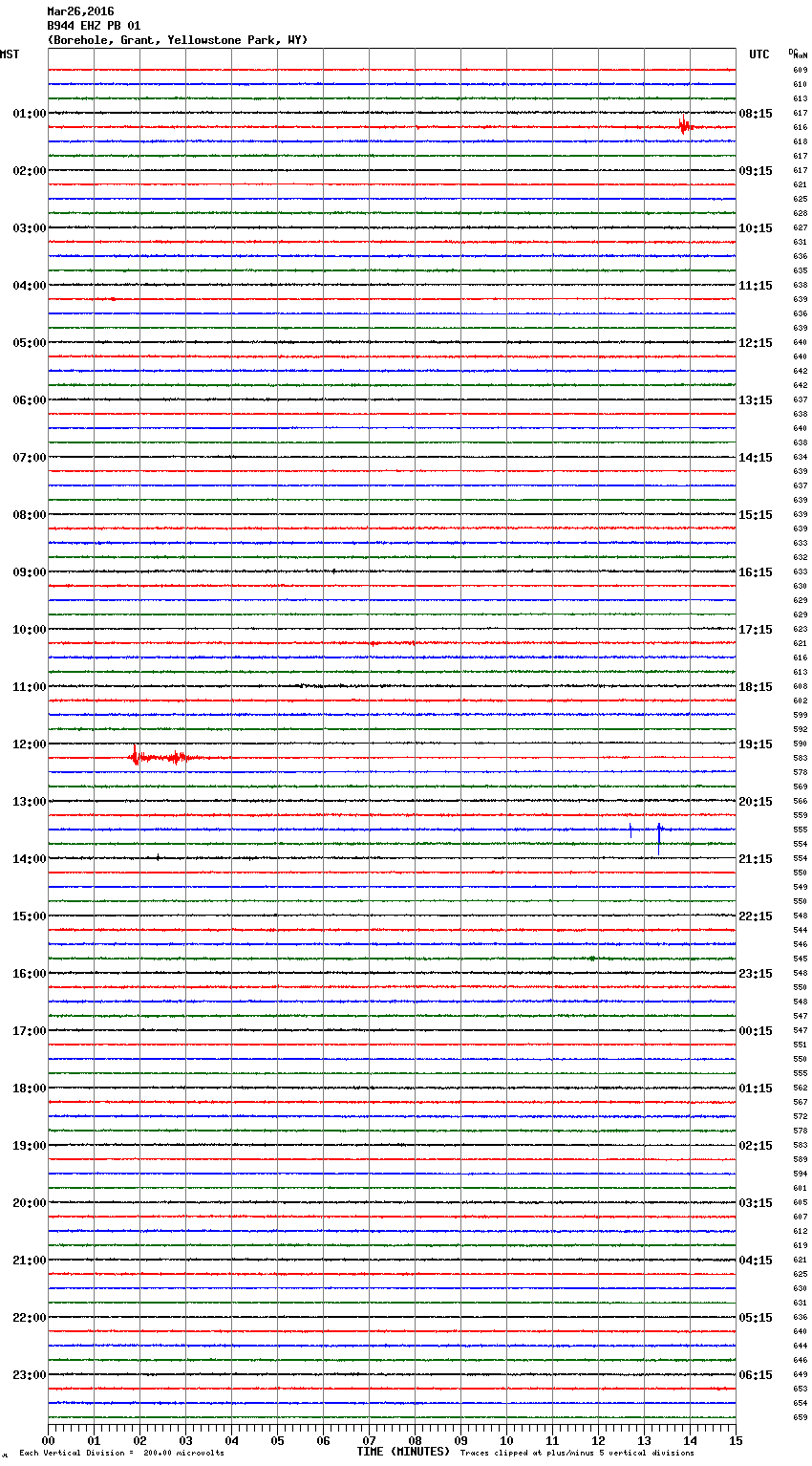Image resolution: width=812 pixels, height=1466 pixels.
Task: Click the 12:15 UTC time label
Action: [756, 343]
